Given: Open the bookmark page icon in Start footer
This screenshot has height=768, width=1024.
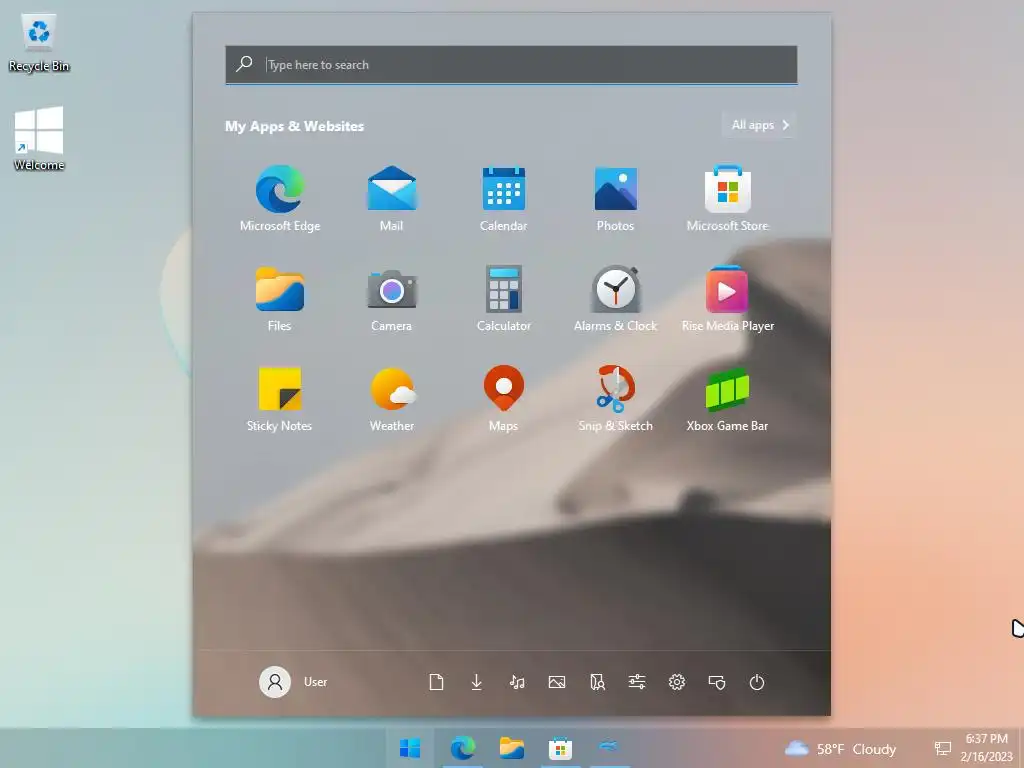Looking at the screenshot, I should pos(597,682).
